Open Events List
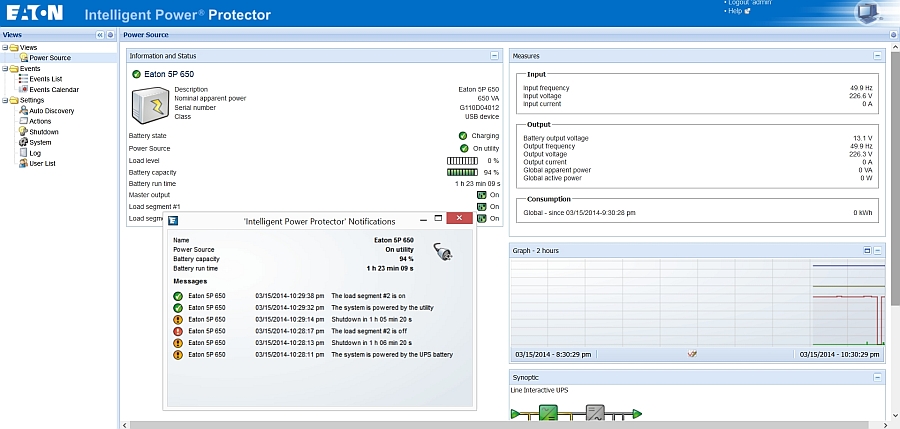The height and width of the screenshot is (429, 900). [x=46, y=79]
